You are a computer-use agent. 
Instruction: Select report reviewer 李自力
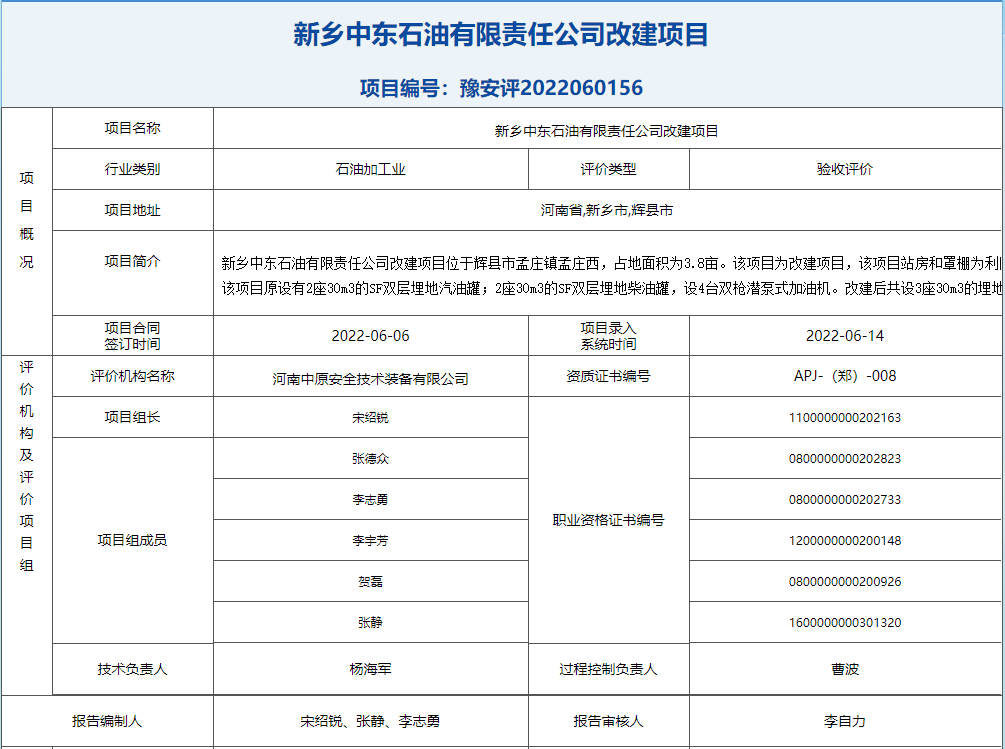click(x=845, y=721)
